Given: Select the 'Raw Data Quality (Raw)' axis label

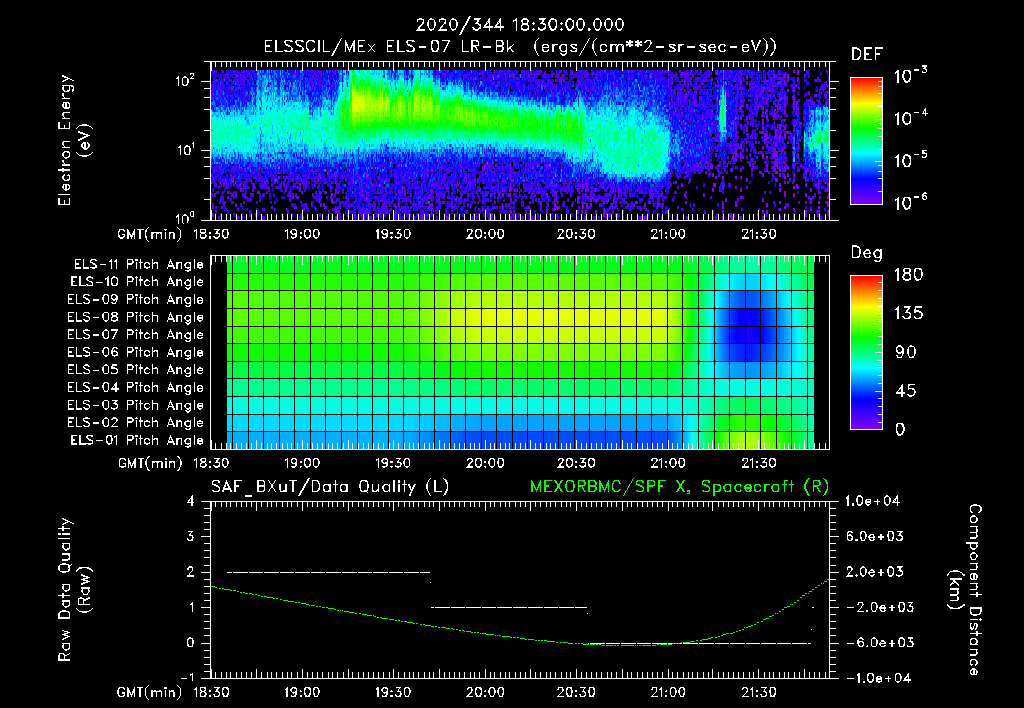Looking at the screenshot, I should [x=74, y=590].
